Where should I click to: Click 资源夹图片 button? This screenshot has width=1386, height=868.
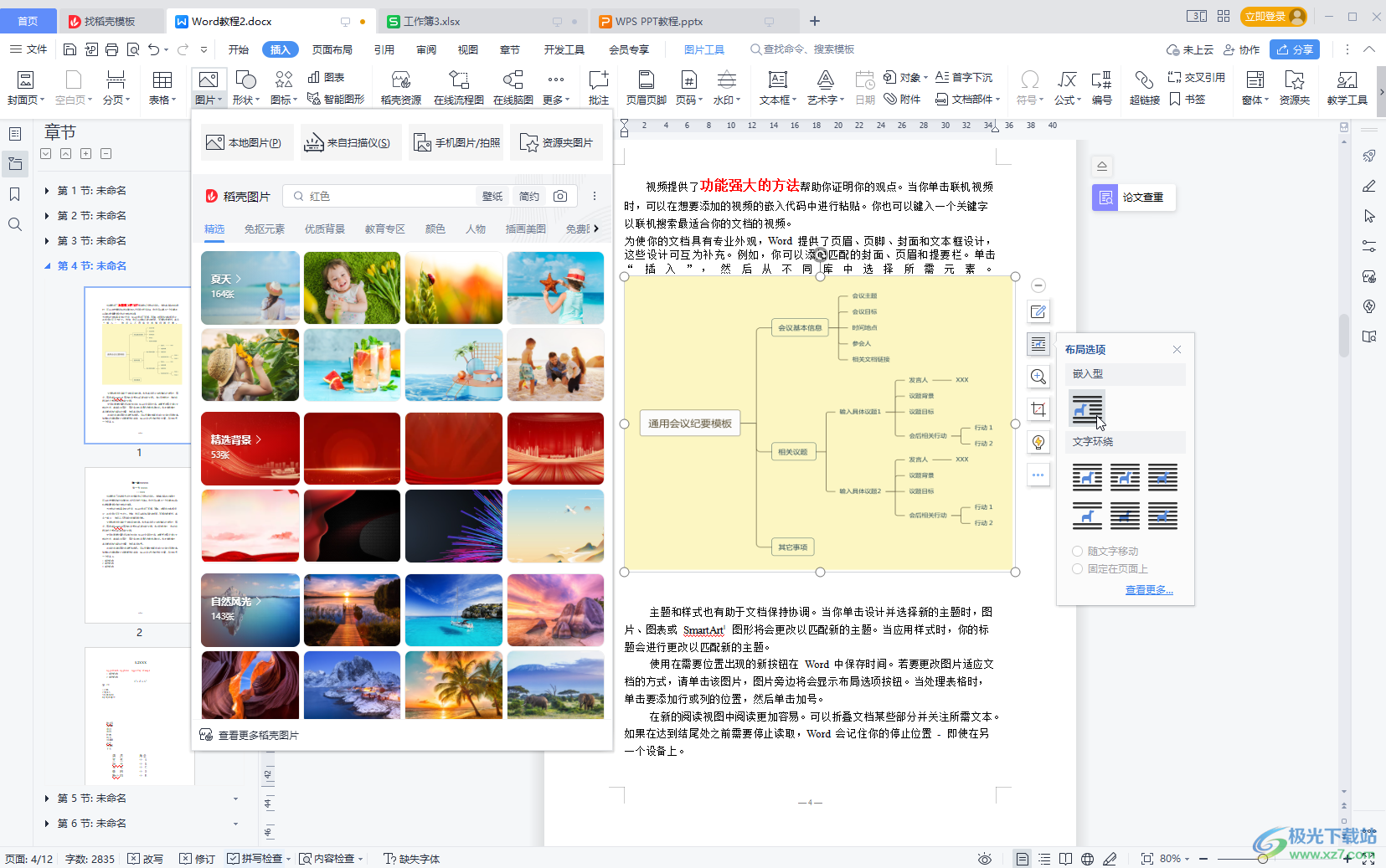click(x=557, y=142)
